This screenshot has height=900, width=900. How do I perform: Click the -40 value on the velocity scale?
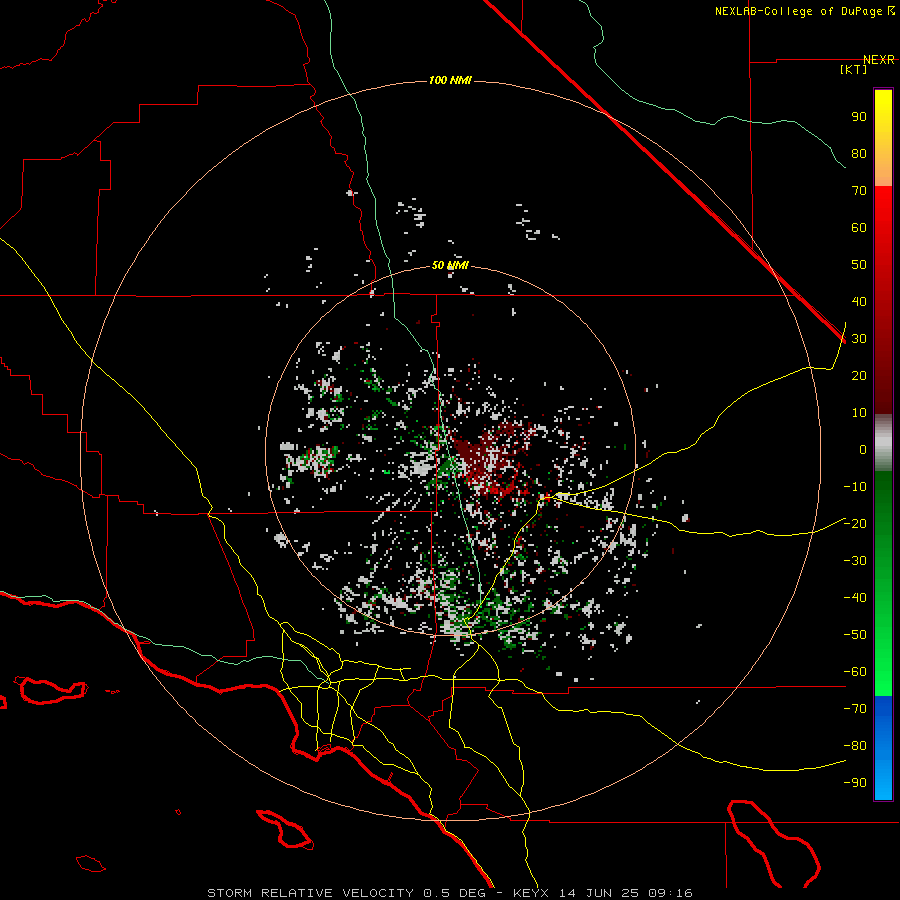(x=855, y=598)
